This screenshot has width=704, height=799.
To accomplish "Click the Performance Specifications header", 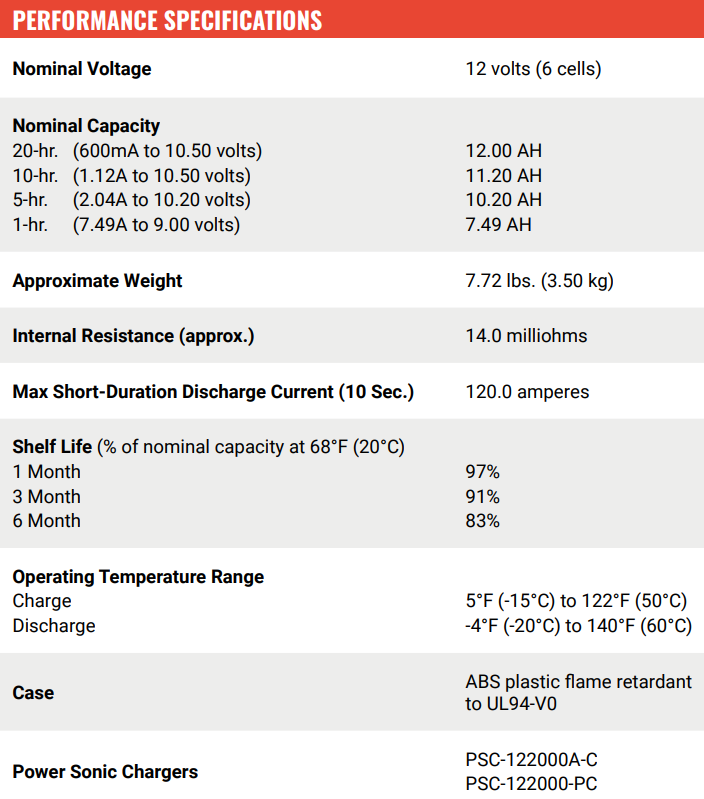I will coord(167,20).
